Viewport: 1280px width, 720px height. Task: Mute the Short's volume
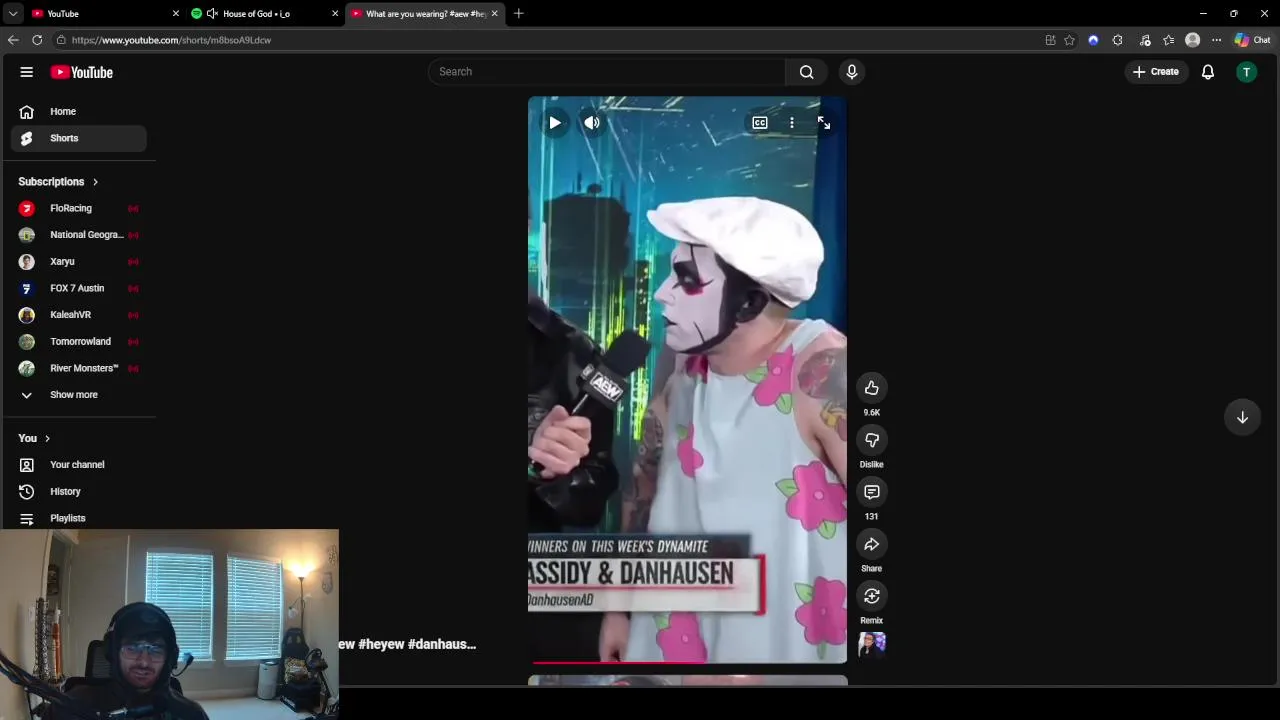coord(592,123)
